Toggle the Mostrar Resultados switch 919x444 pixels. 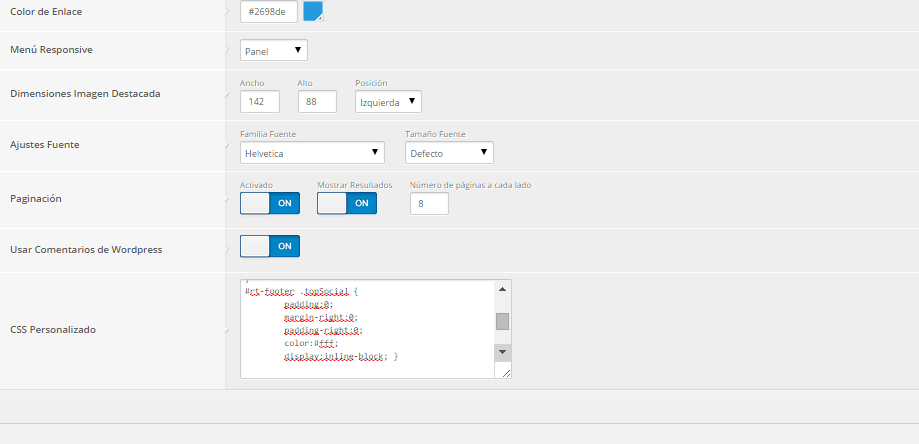tap(347, 203)
